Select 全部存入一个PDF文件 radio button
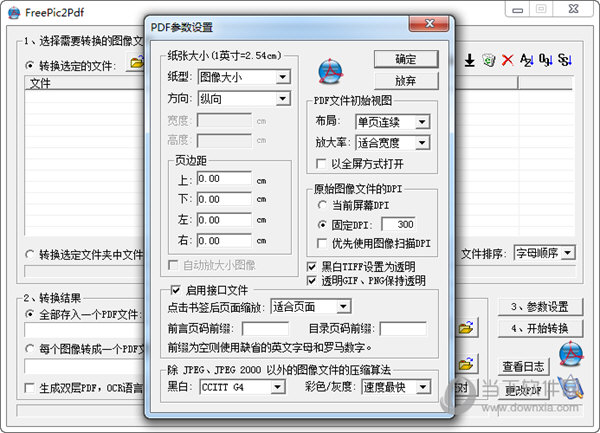Image resolution: width=600 pixels, height=433 pixels. pos(29,314)
